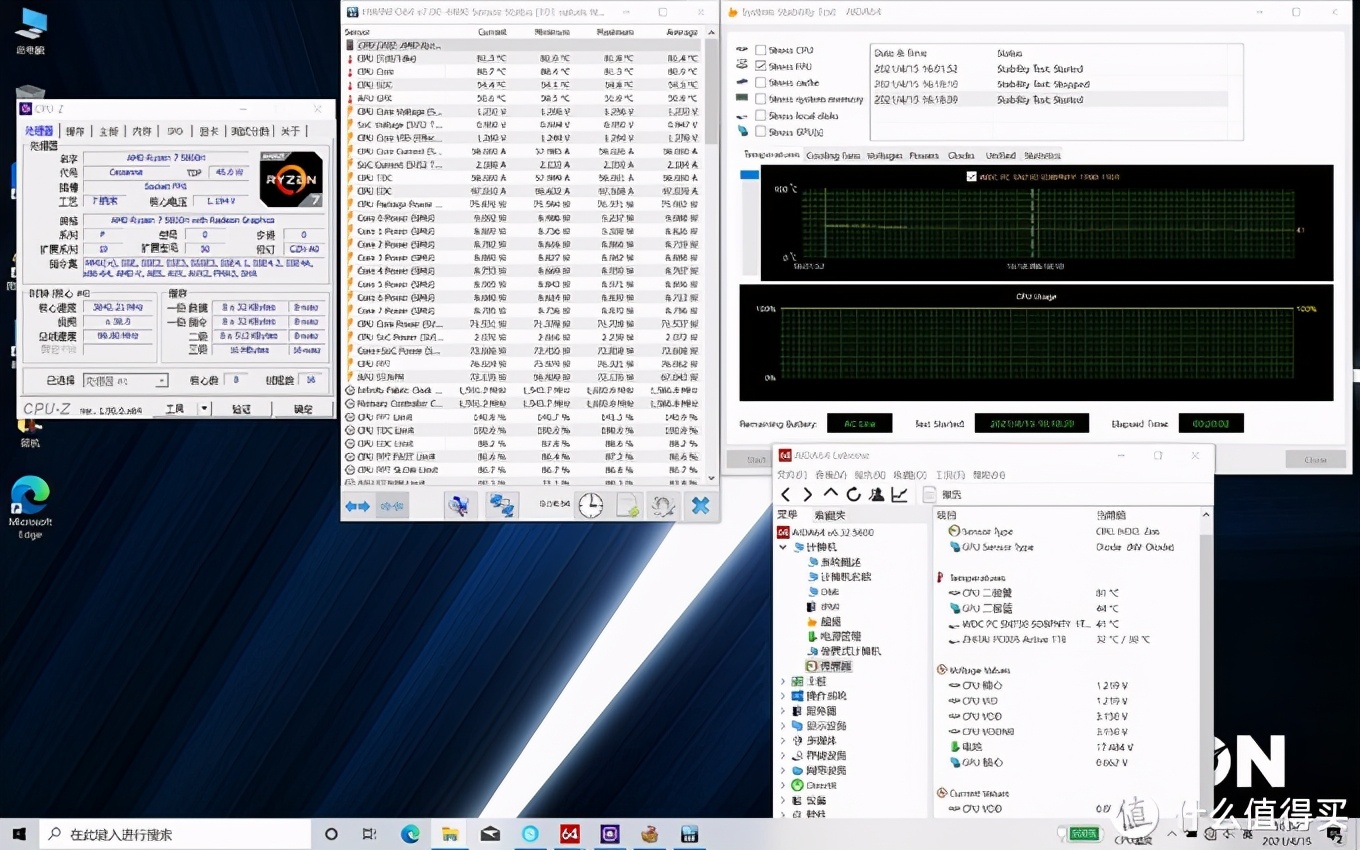Click the AIDA64 icon in the Windows taskbar

click(x=570, y=834)
